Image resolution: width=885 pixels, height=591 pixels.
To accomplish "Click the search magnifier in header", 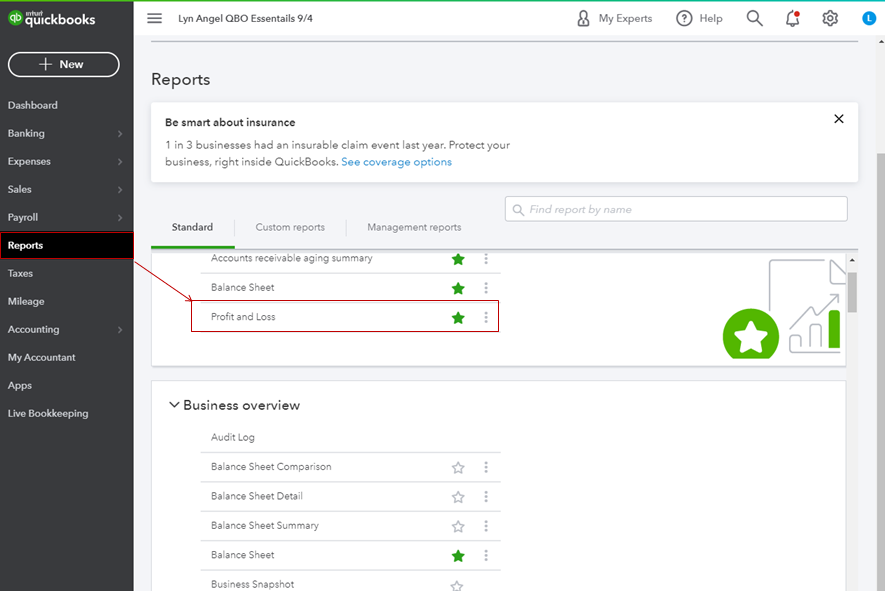I will click(754, 19).
